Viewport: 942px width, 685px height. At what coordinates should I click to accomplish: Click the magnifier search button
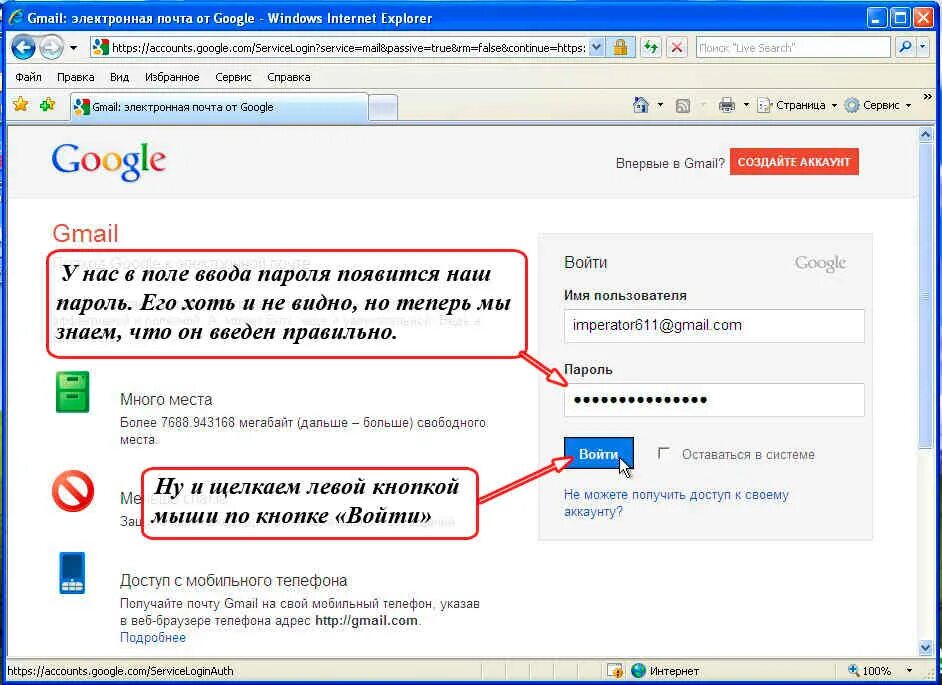[x=905, y=47]
